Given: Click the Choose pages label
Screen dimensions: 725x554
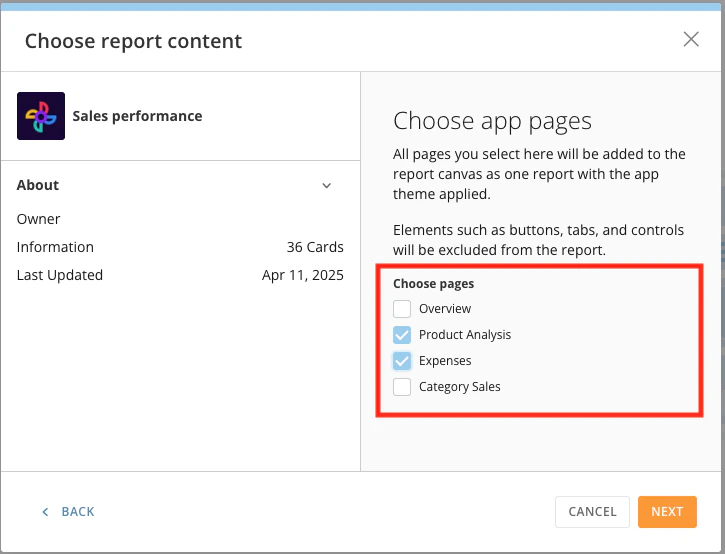Looking at the screenshot, I should [434, 283].
